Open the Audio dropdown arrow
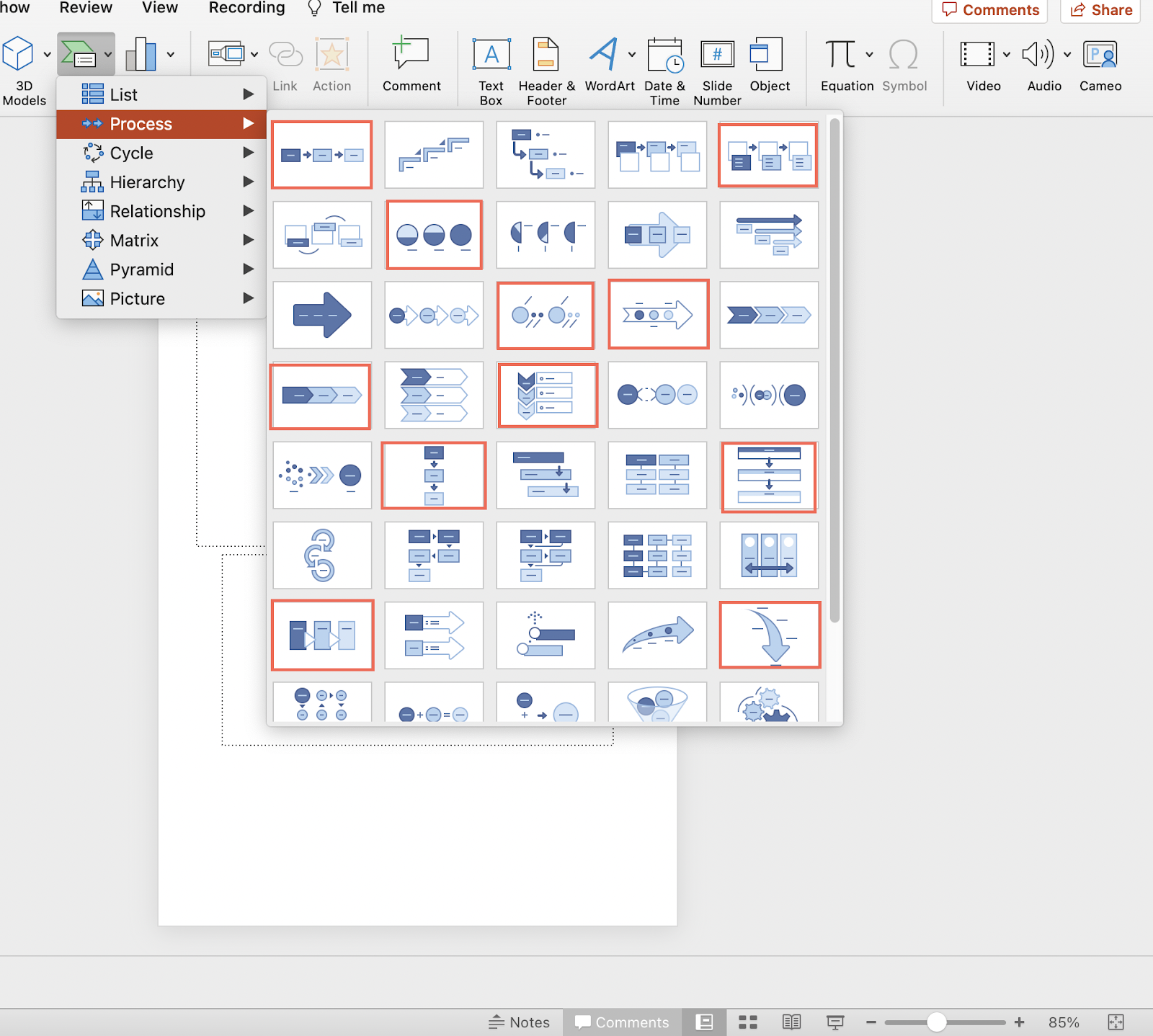The image size is (1153, 1036). pos(1068,53)
